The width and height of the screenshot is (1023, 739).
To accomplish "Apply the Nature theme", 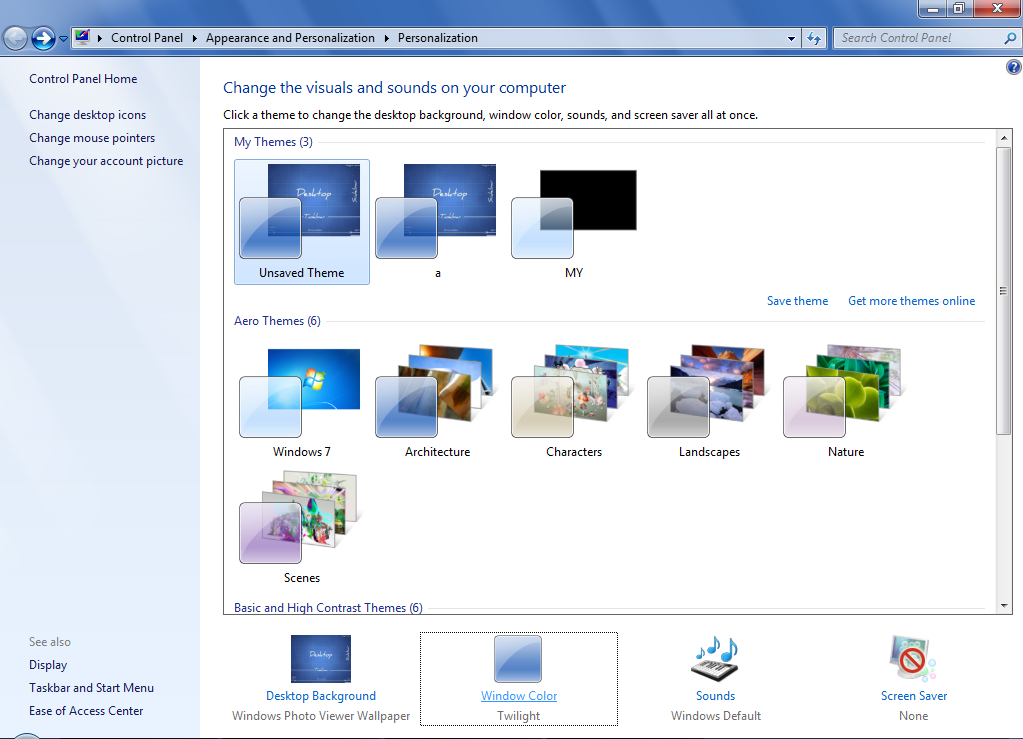I will pos(846,401).
